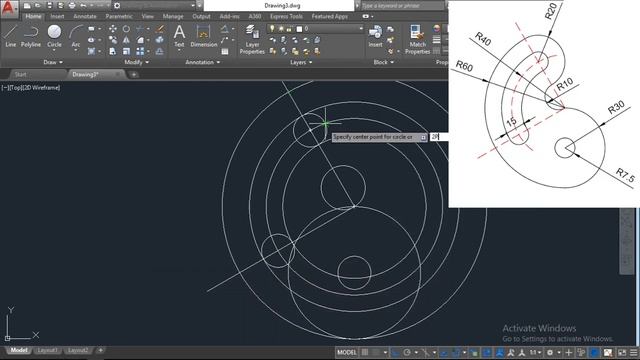Switch to the View ribbon tab
Viewport: 640px width, 360px height.
tap(147, 16)
